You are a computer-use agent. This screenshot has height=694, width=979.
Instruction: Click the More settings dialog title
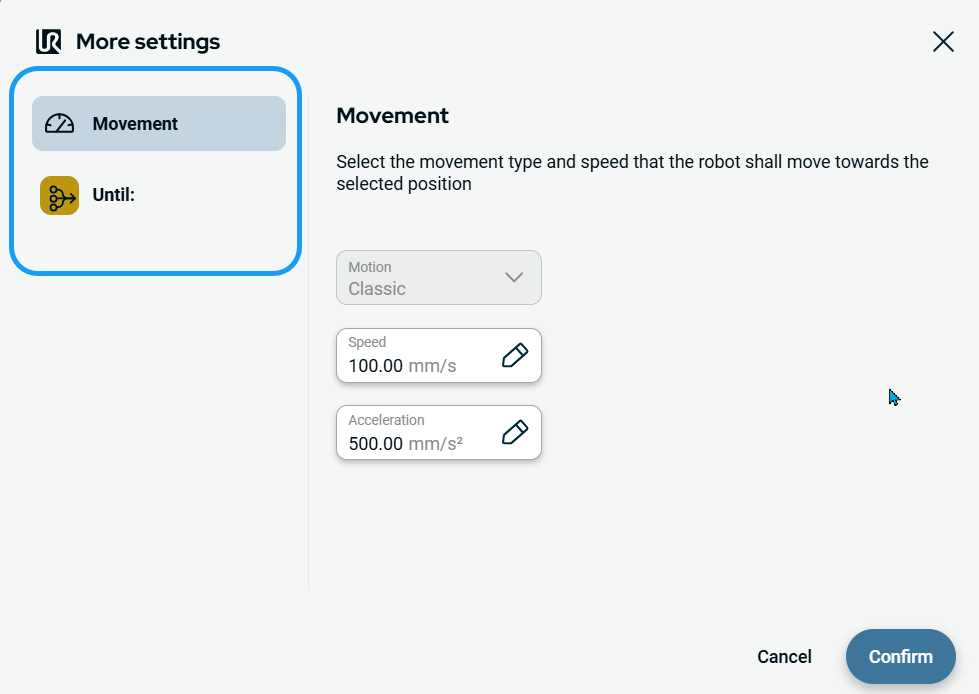[148, 42]
